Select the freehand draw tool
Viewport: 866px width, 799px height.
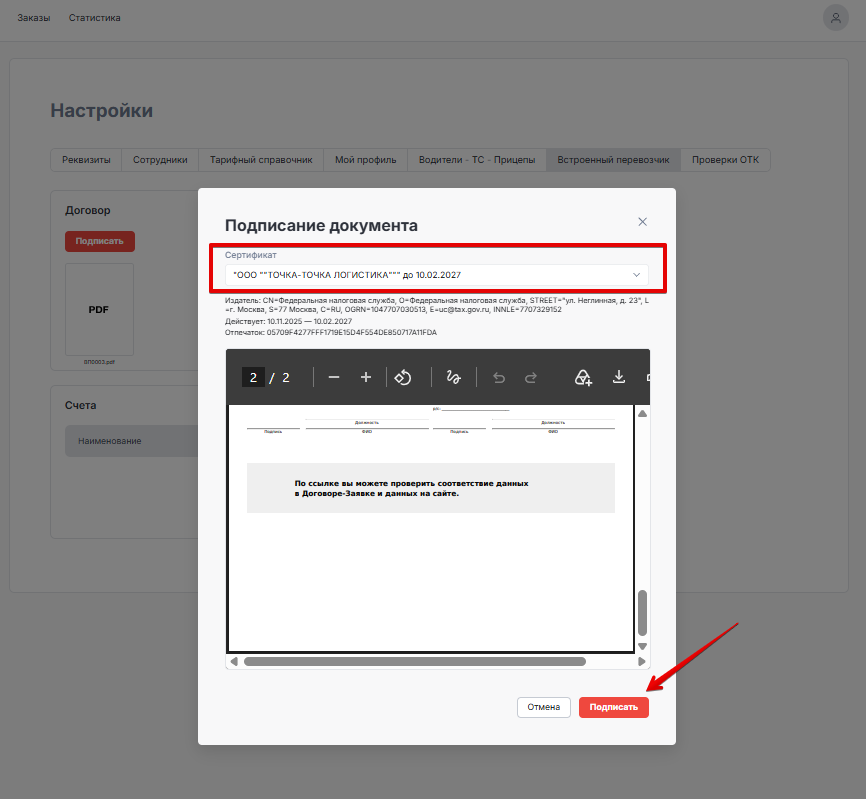click(453, 377)
